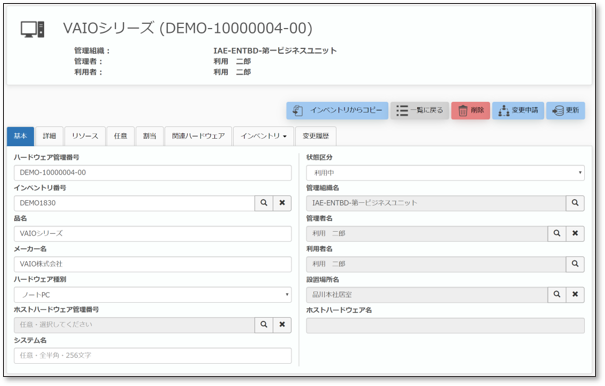The width and height of the screenshot is (605, 386).
Task: Click the computer hardware icon in header
Action: coord(32,29)
